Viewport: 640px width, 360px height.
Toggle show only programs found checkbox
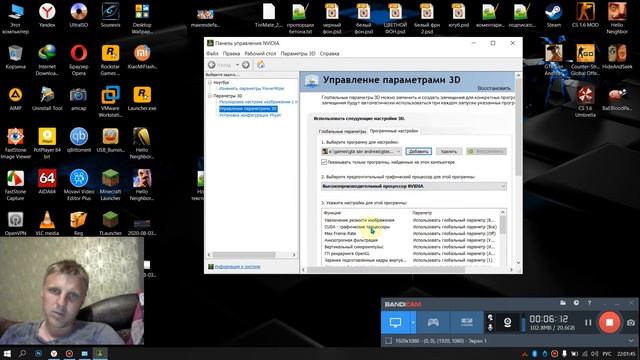(x=324, y=162)
